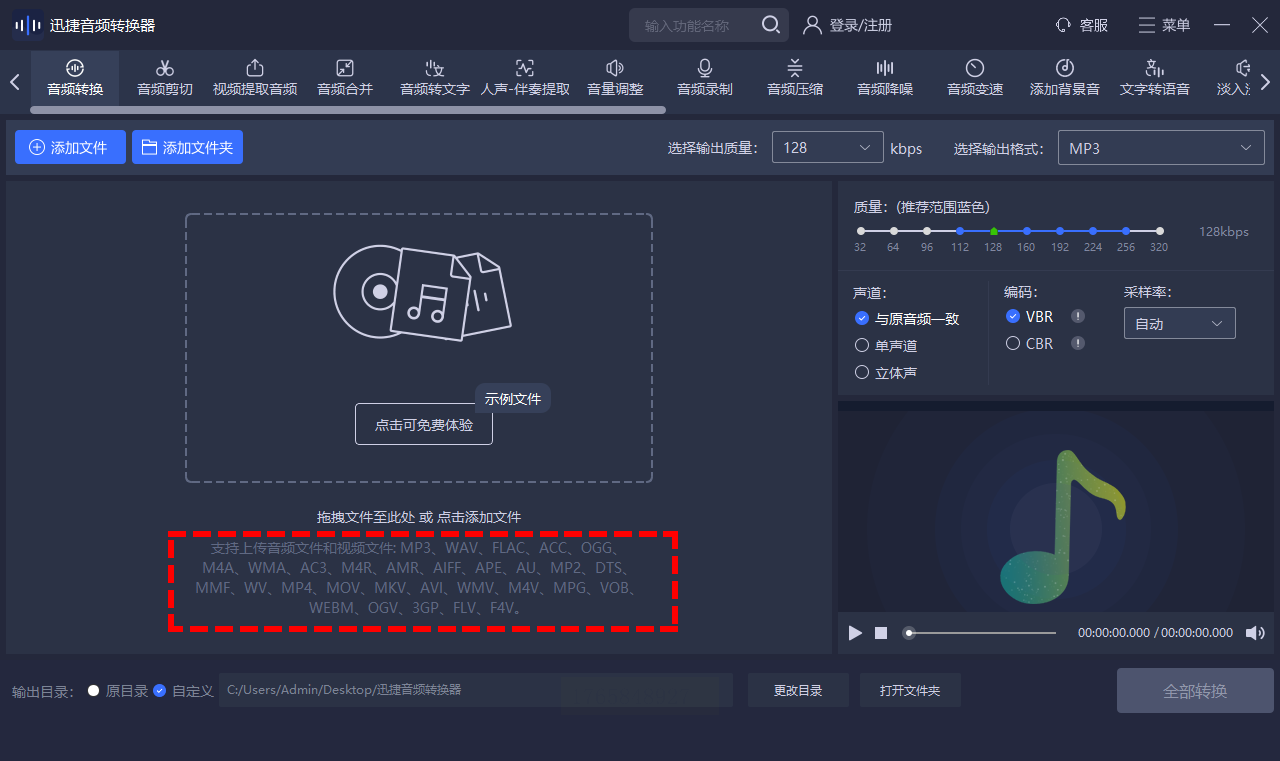Screen dimensions: 1280x761
Task: Open the 菜单 hamburger menu
Action: [1164, 25]
